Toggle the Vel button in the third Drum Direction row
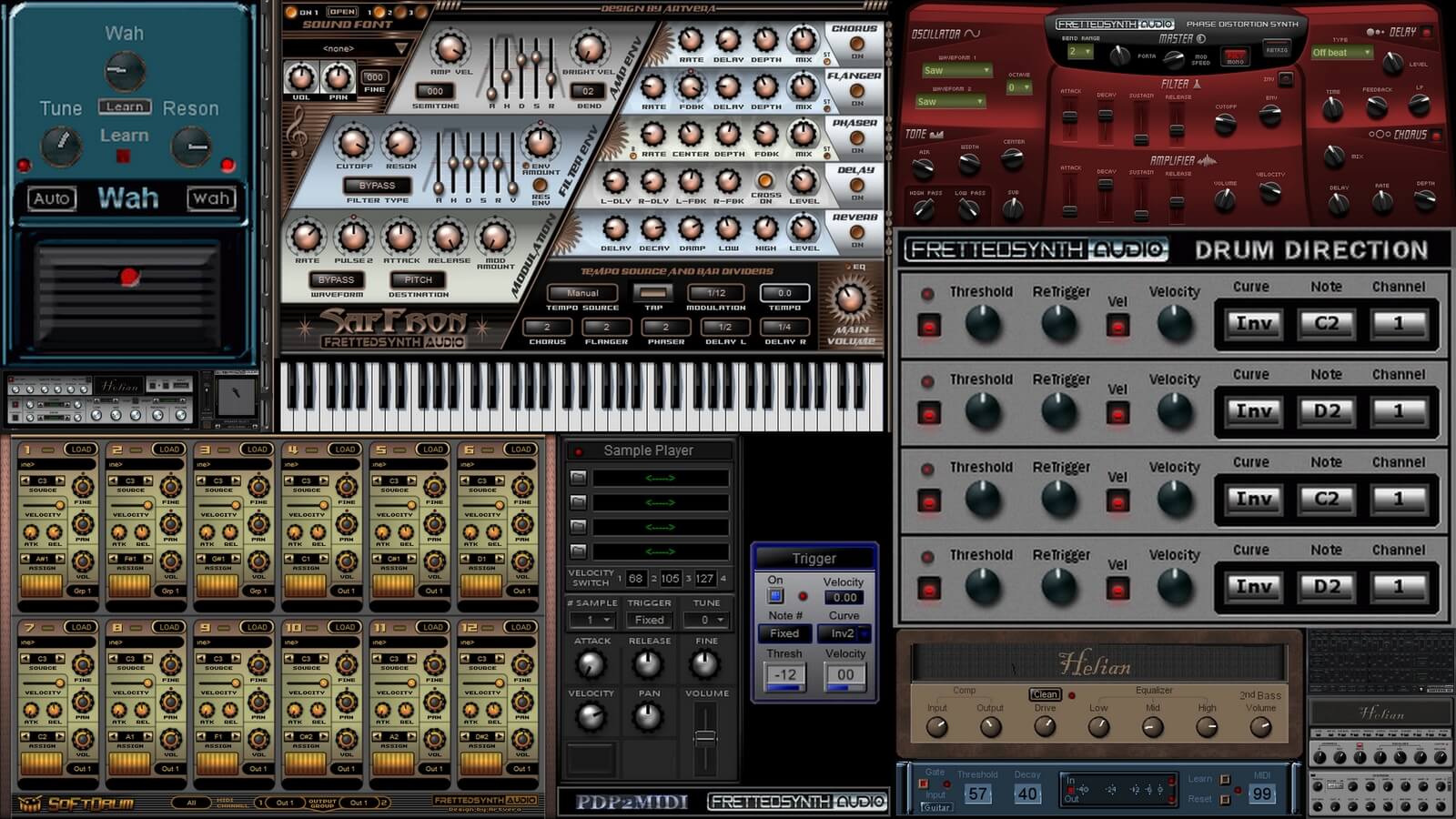Image resolution: width=1456 pixels, height=819 pixels. [x=1117, y=501]
